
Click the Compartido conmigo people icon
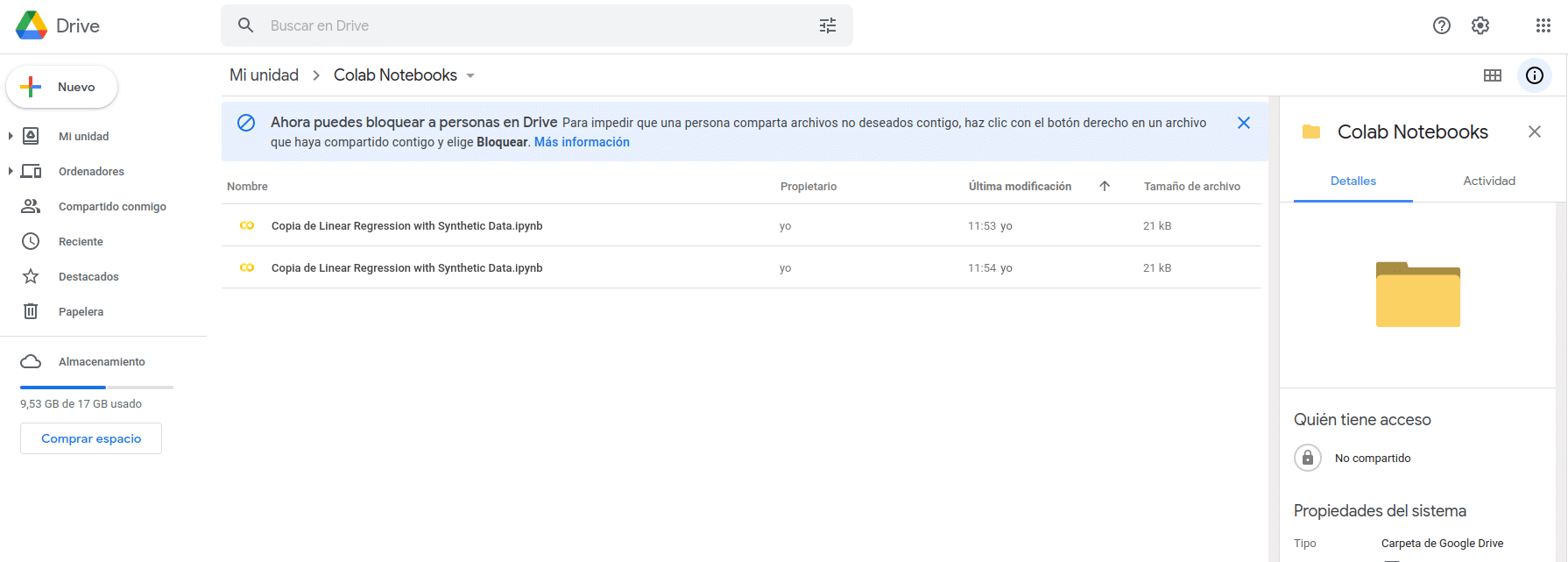click(x=31, y=206)
